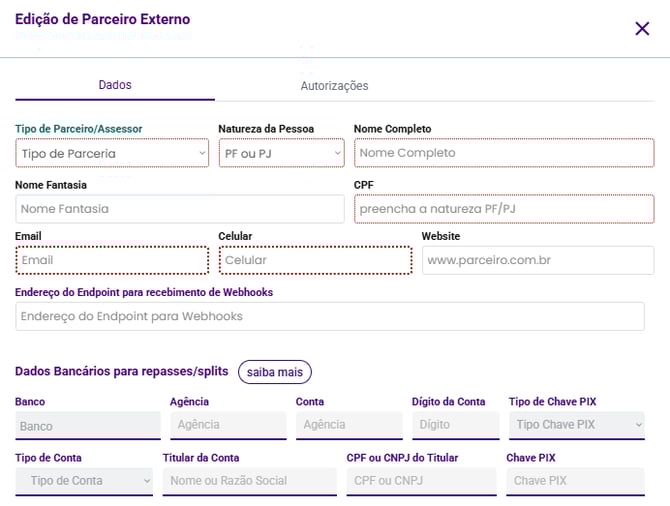670x506 pixels.
Task: Focus the Nome Completo input field
Action: pyautogui.click(x=503, y=153)
